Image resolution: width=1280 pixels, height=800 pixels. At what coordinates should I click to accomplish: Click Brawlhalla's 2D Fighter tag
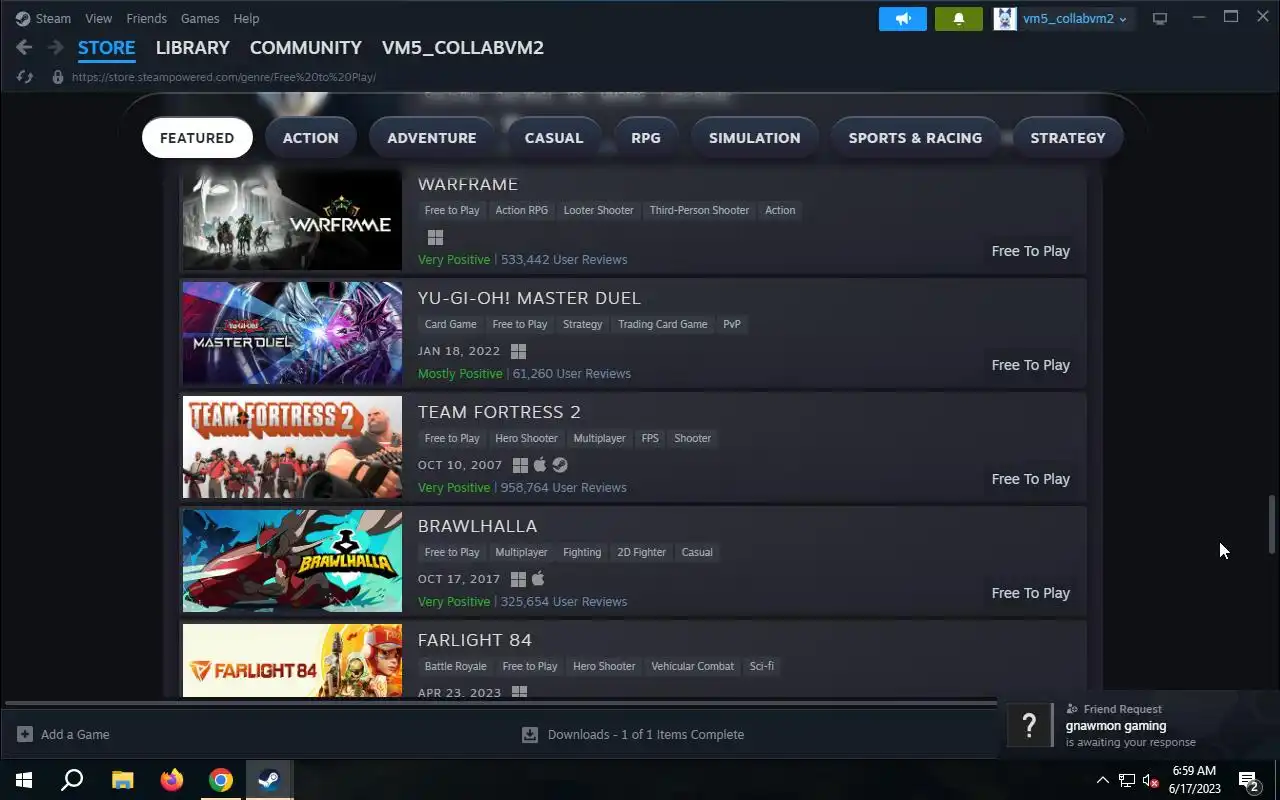pyautogui.click(x=642, y=552)
